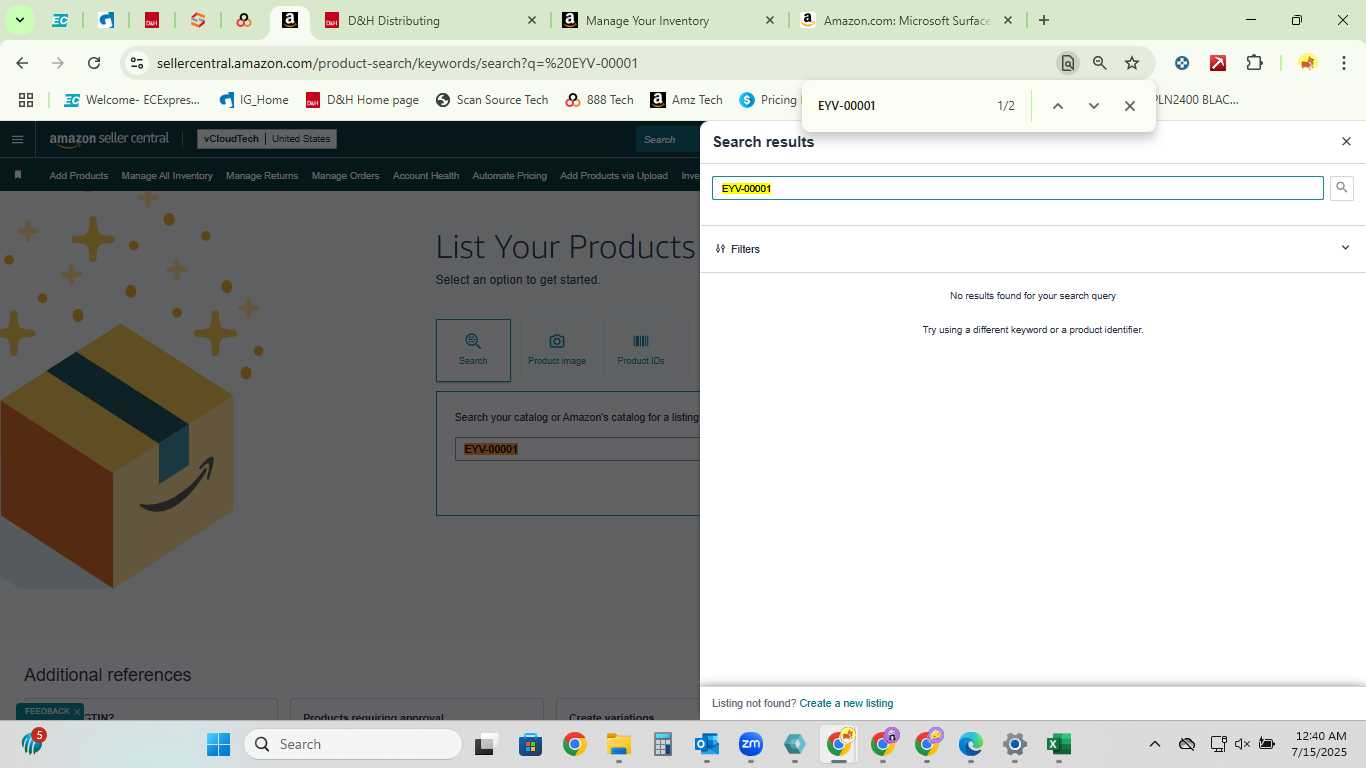Focus the Search results keyword input field
Image resolution: width=1366 pixels, height=768 pixels.
tap(1018, 188)
